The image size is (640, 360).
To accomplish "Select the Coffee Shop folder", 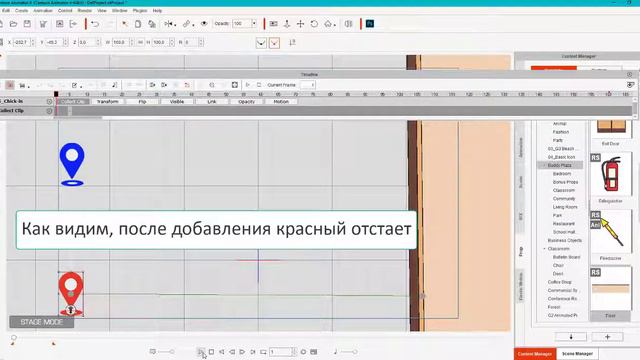I will [x=560, y=282].
